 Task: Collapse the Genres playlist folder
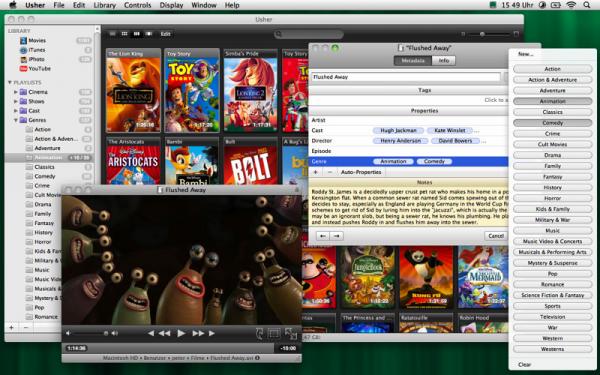(x=16, y=120)
